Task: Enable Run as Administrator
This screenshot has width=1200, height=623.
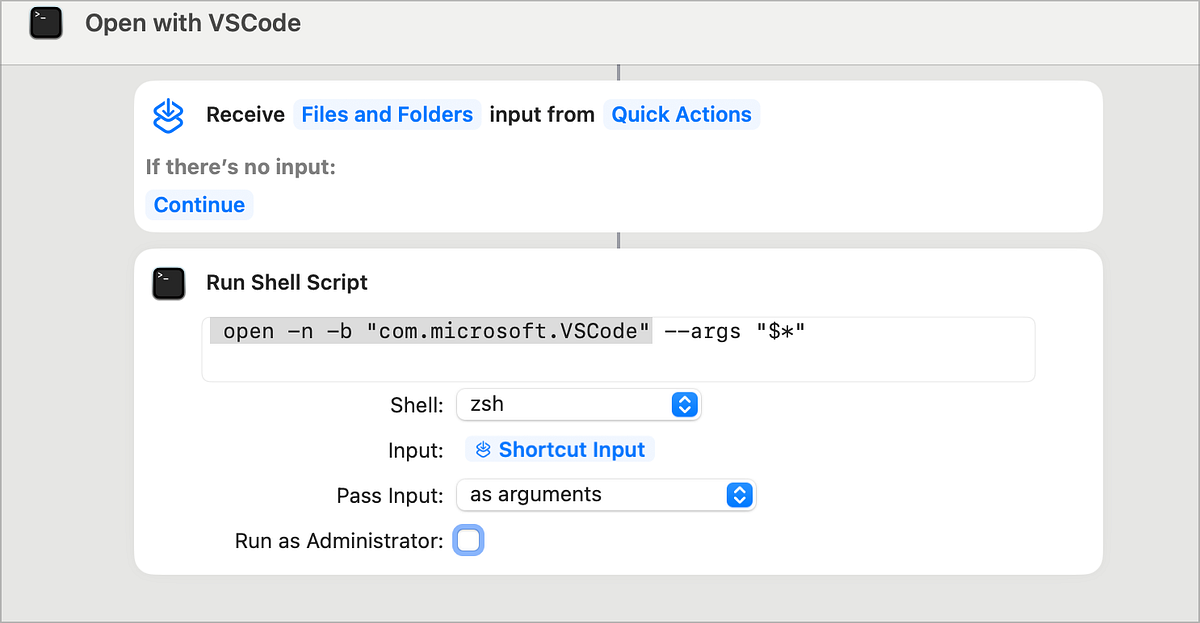Action: point(468,540)
